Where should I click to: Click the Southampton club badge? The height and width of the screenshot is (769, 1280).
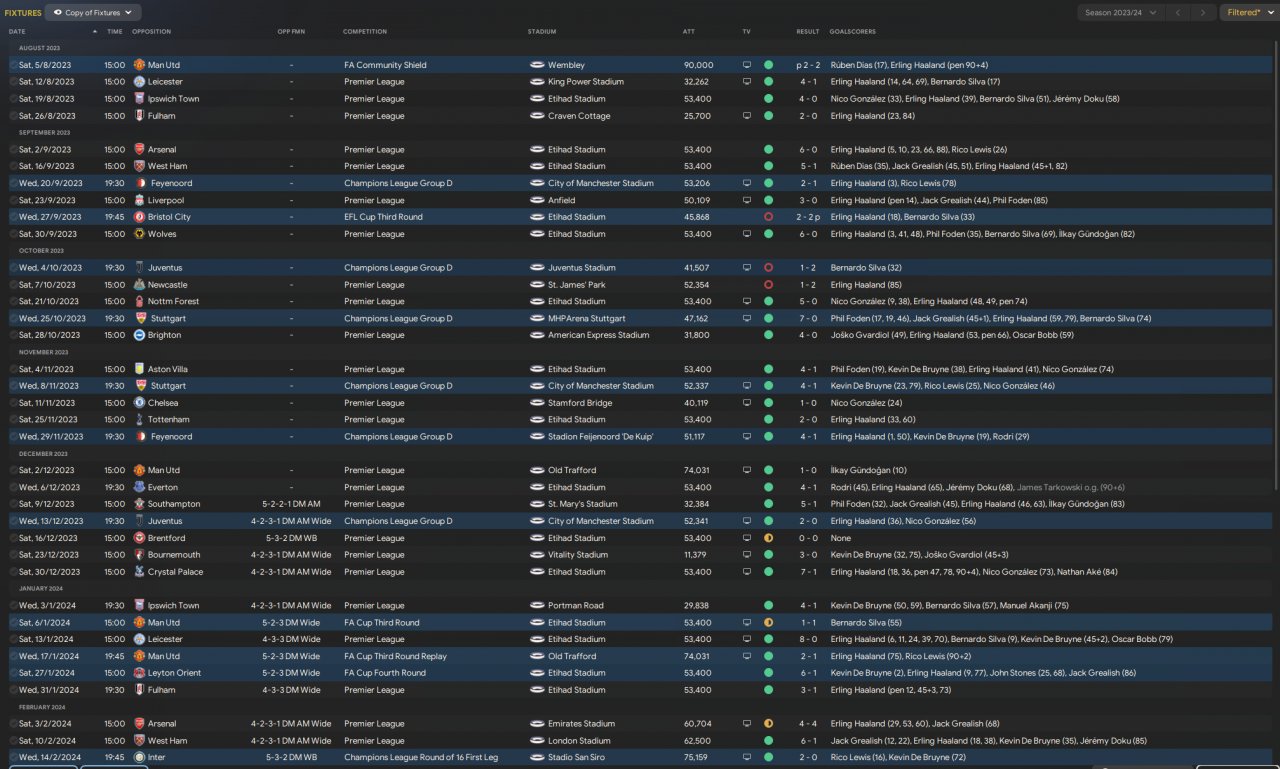point(138,504)
